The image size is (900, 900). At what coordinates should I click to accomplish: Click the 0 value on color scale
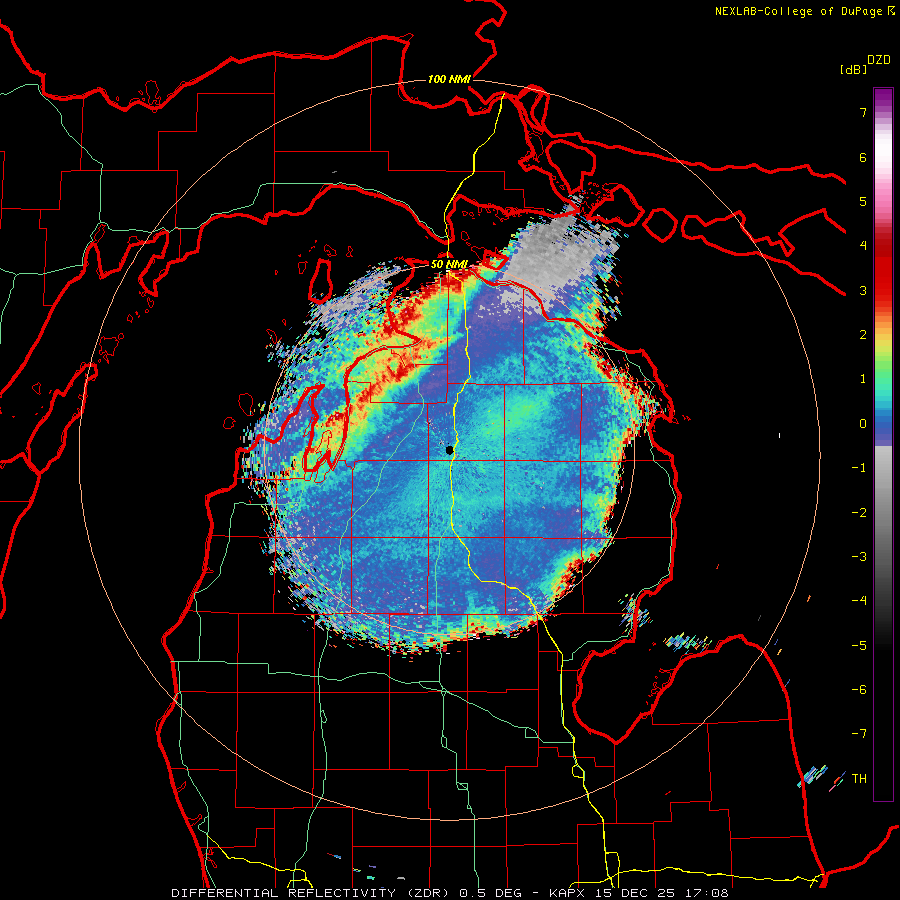863,424
